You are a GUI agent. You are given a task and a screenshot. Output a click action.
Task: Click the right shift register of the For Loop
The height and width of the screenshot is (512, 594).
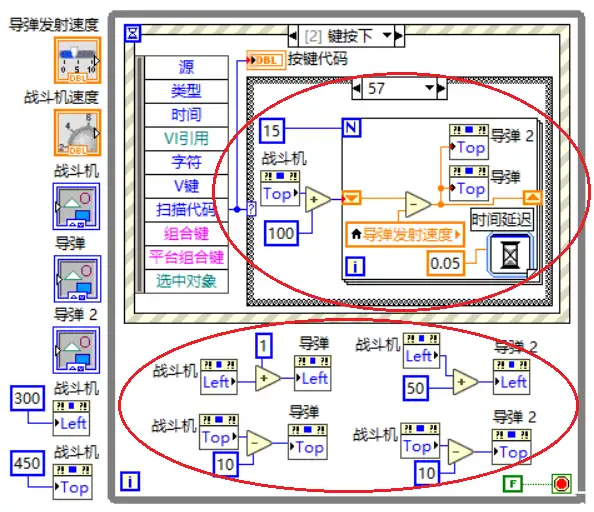tap(532, 198)
